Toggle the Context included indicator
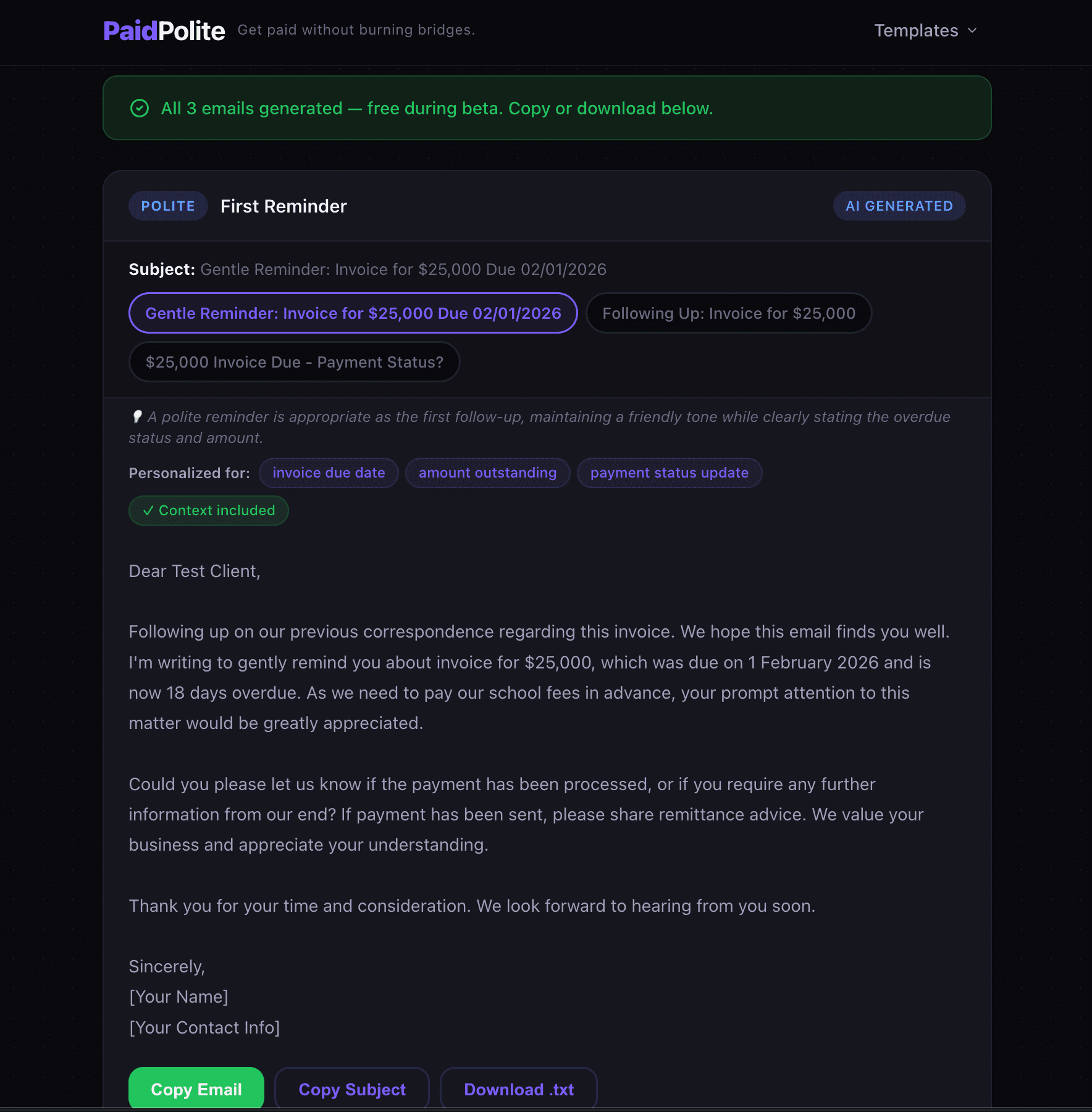Image resolution: width=1092 pixels, height=1112 pixels. pos(208,510)
